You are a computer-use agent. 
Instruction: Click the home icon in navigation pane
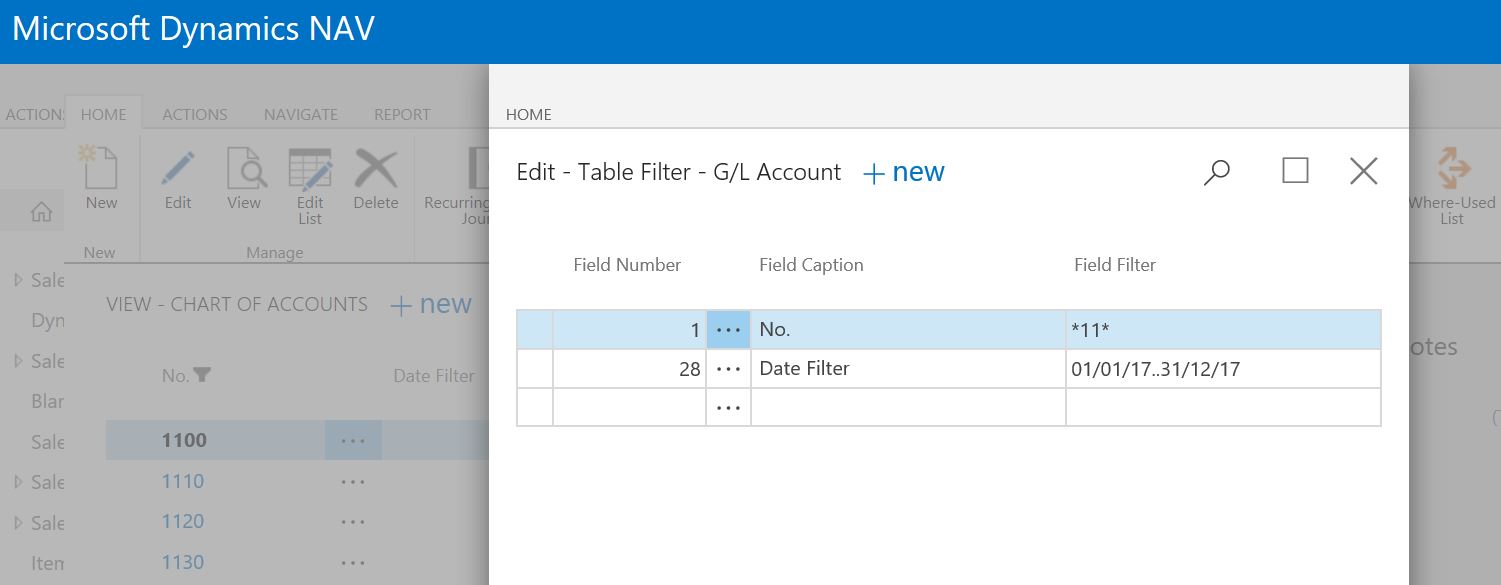(42, 211)
